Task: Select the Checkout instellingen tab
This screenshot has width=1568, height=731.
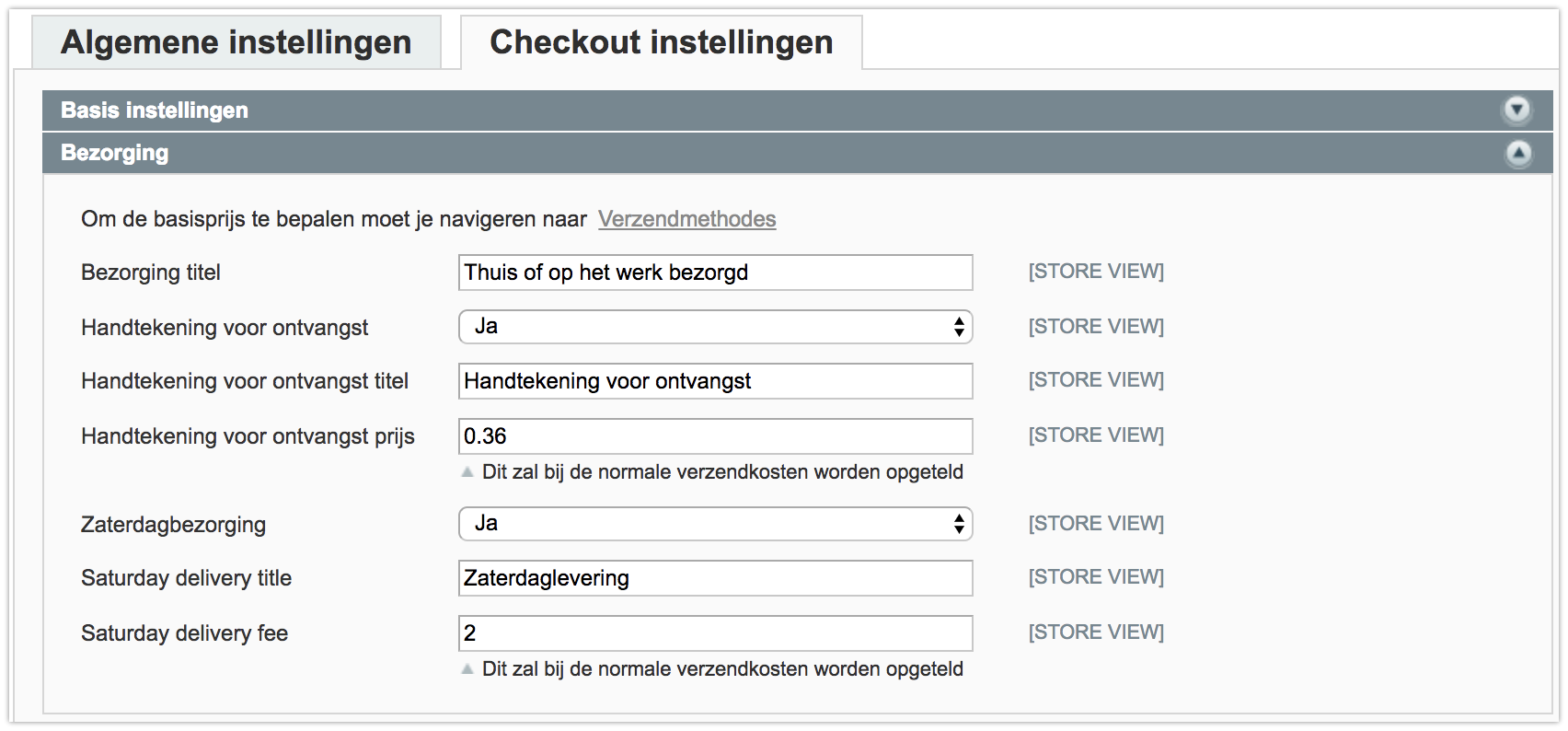Action: (662, 42)
